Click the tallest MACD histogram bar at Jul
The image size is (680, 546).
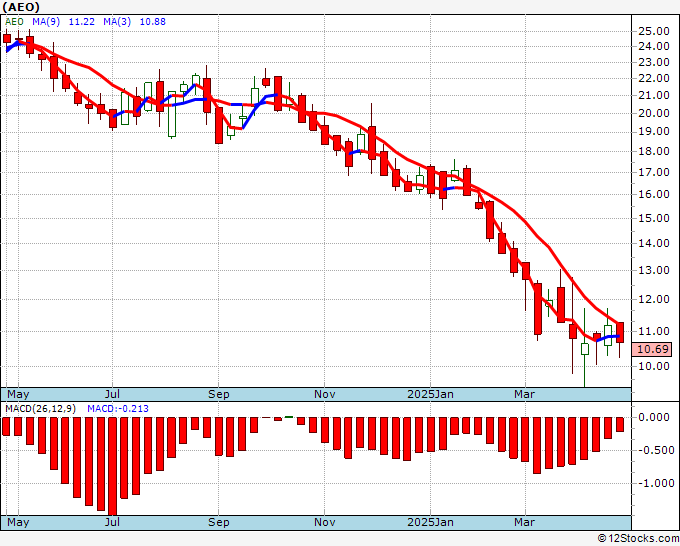click(x=112, y=466)
